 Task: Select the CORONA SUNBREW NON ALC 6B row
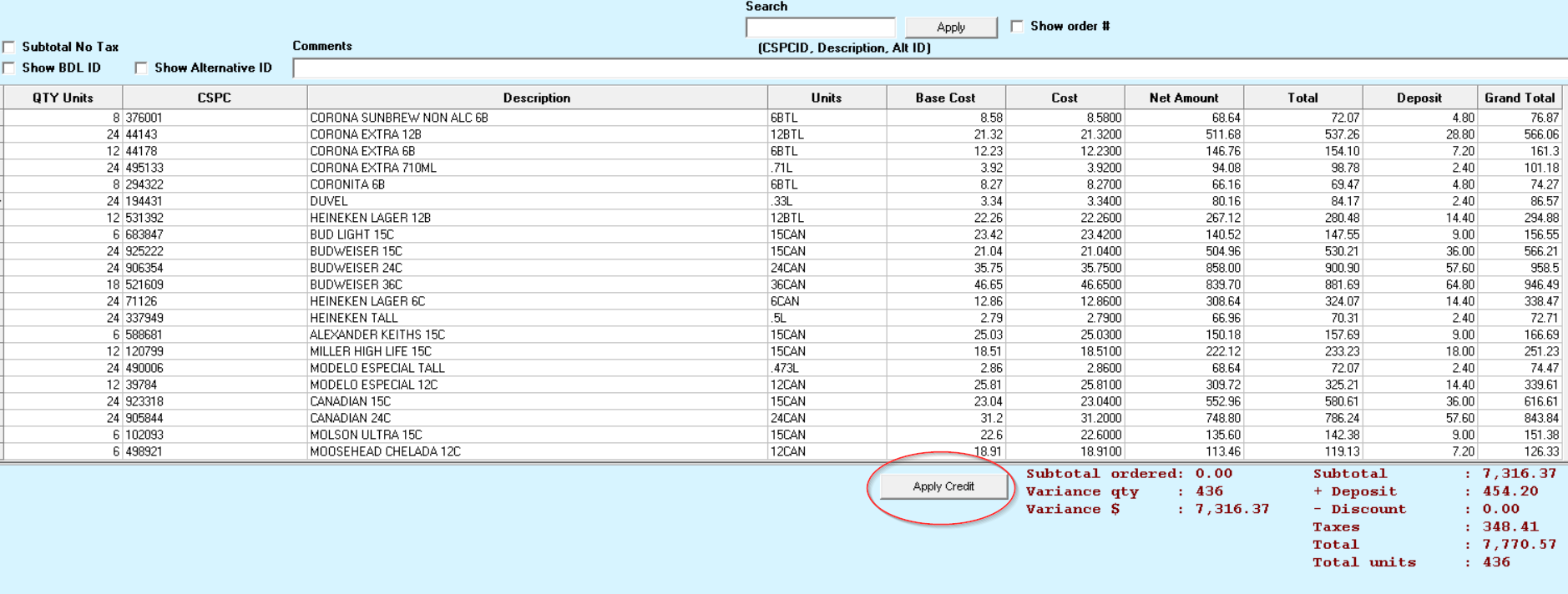click(x=782, y=118)
